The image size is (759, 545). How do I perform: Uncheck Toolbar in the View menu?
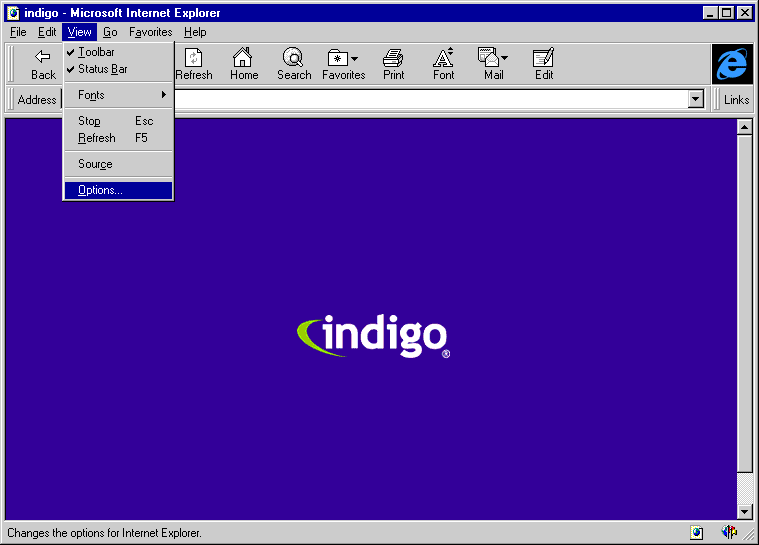click(x=118, y=52)
